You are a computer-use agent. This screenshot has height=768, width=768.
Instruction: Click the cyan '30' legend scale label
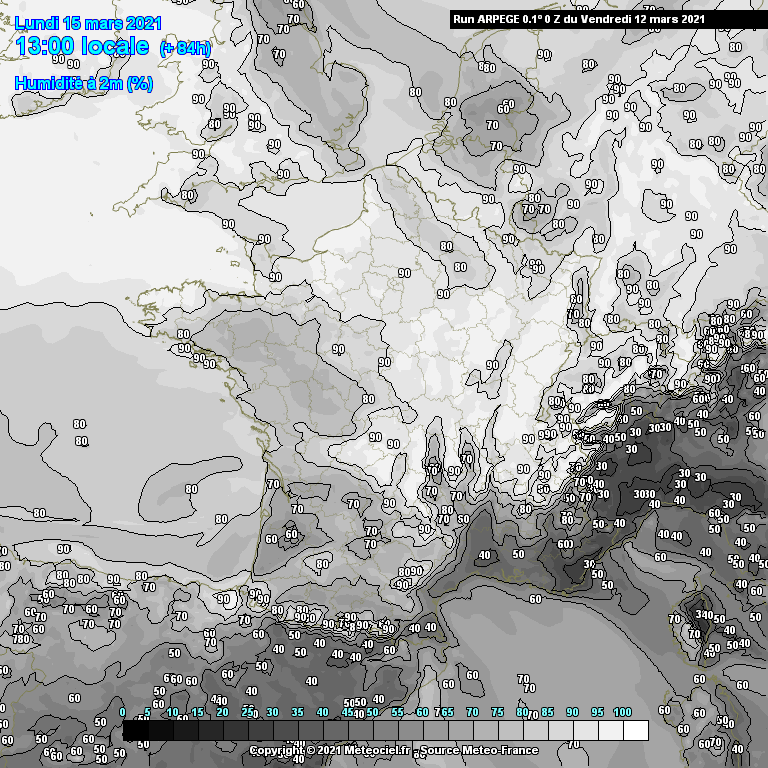click(272, 712)
